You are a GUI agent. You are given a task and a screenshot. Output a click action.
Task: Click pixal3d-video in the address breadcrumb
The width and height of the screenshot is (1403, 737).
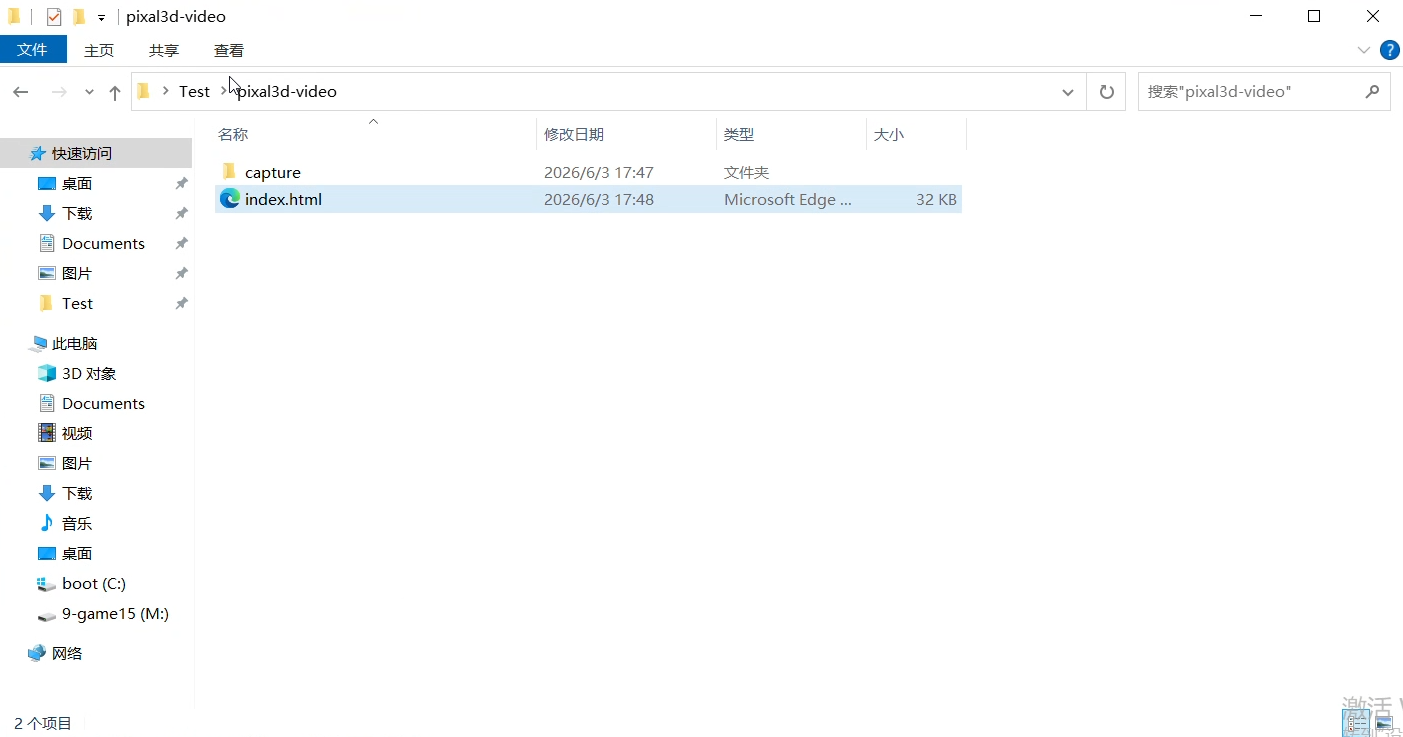[287, 91]
